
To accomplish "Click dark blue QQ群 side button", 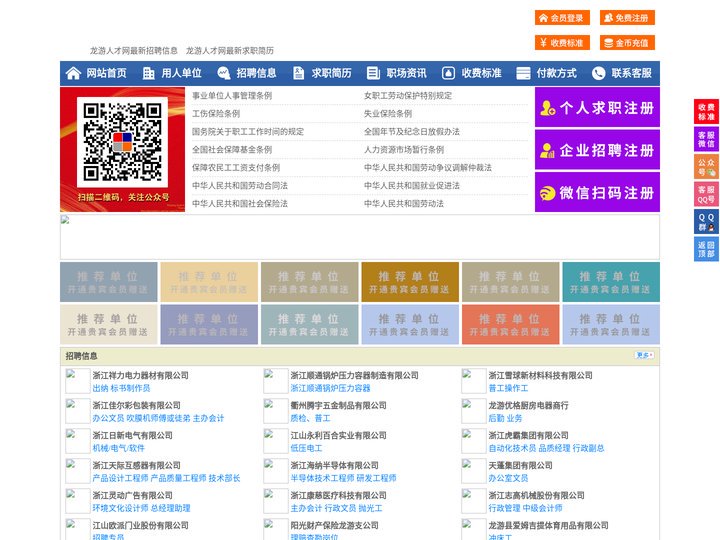I will point(706,222).
